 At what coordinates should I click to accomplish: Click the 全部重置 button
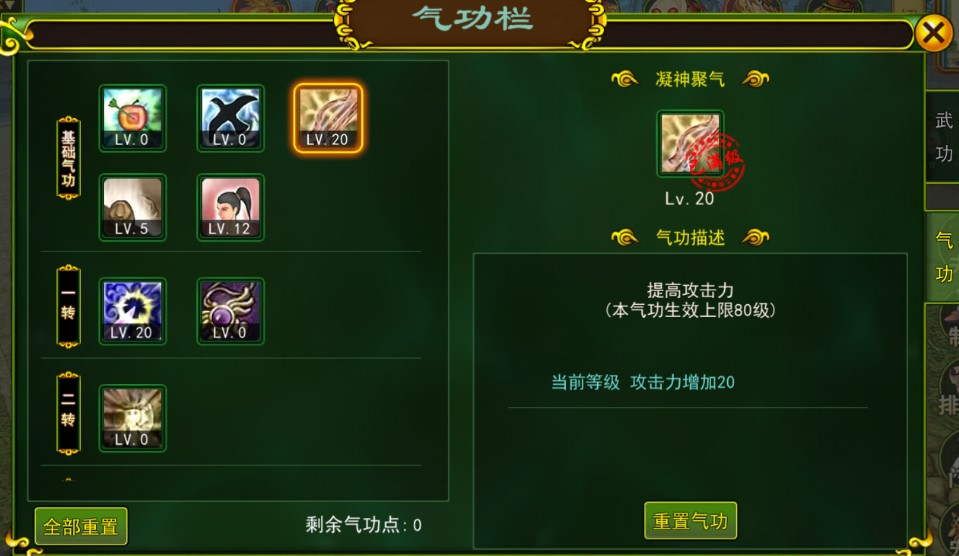(81, 526)
